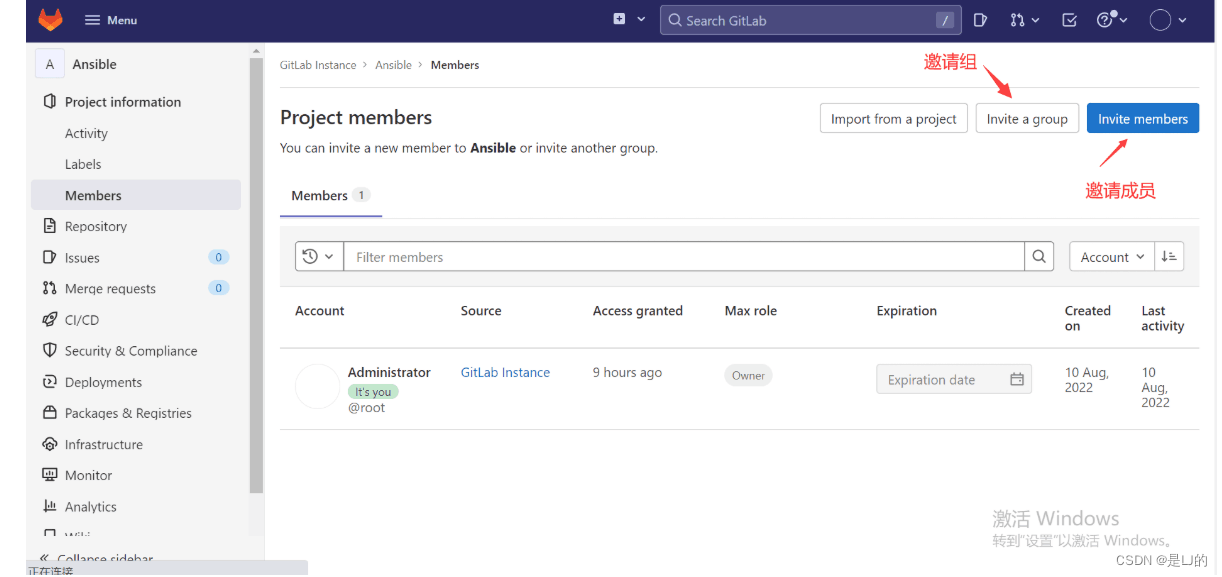Click the Ansible project avatar in sidebar

pyautogui.click(x=49, y=64)
